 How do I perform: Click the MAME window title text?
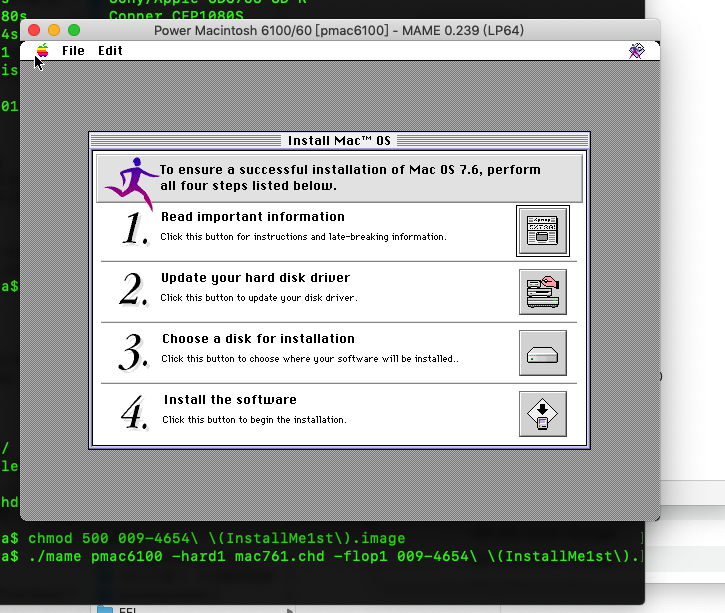click(x=339, y=31)
